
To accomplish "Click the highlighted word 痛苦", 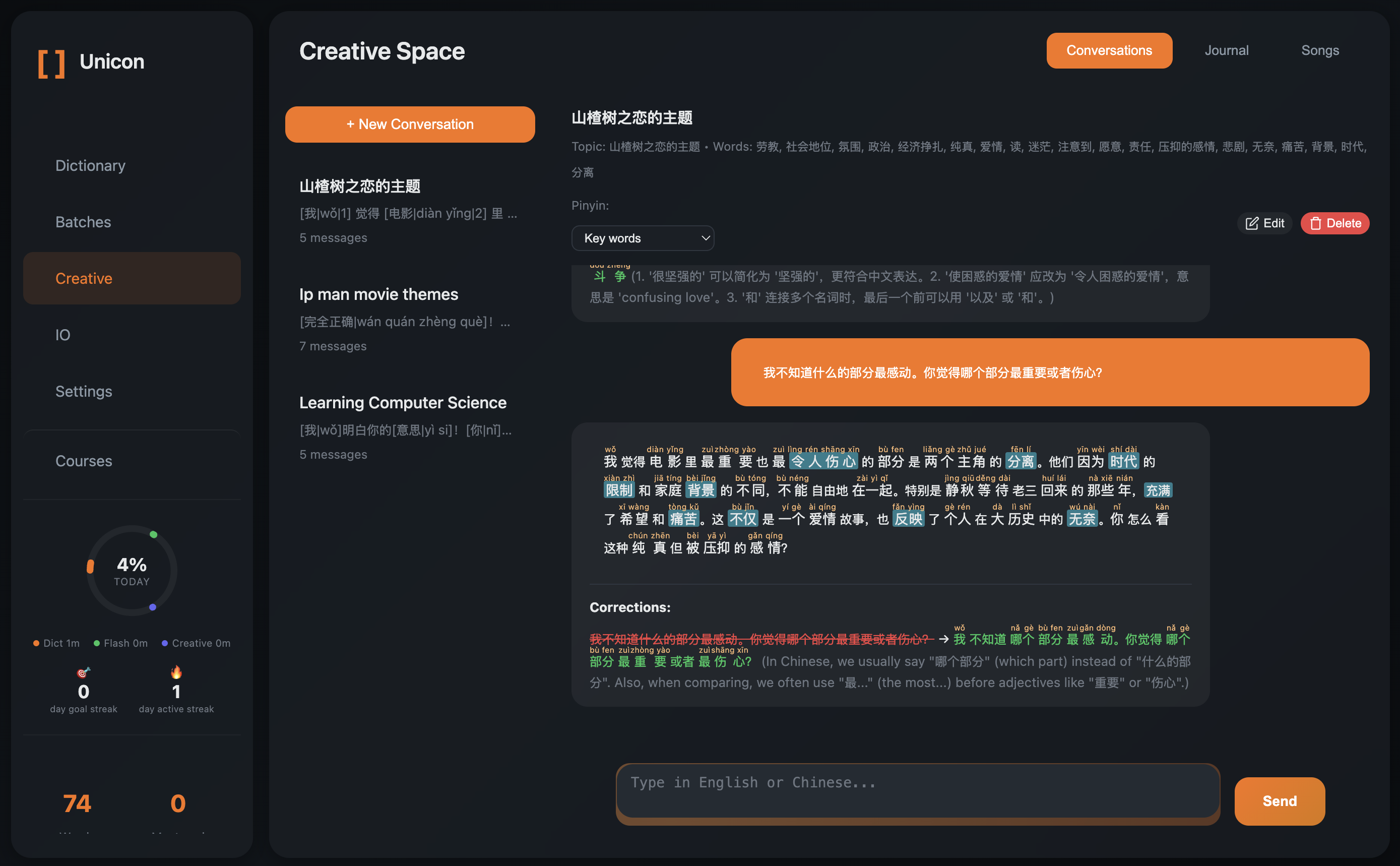I will [684, 519].
